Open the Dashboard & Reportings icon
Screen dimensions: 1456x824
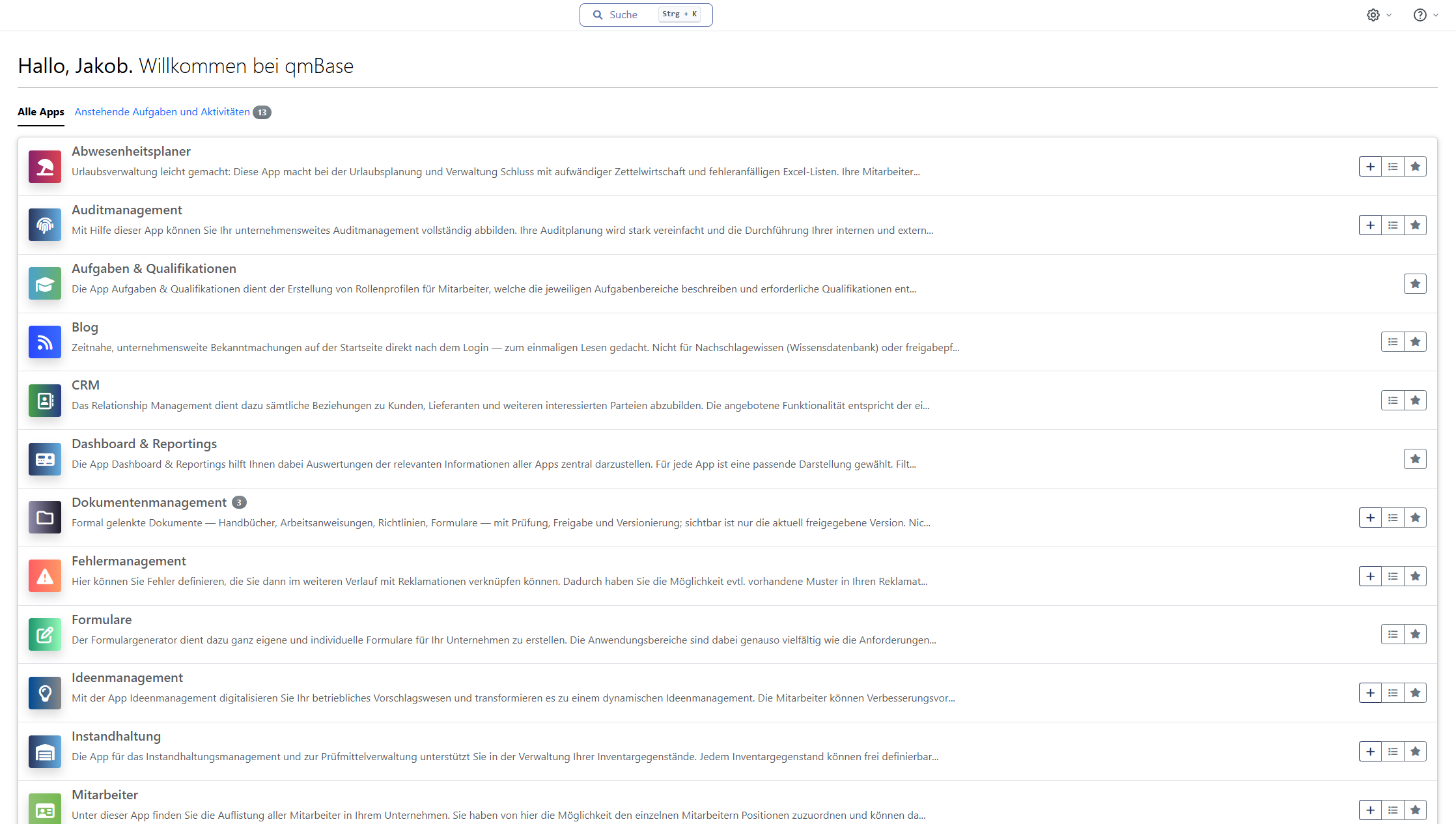45,459
